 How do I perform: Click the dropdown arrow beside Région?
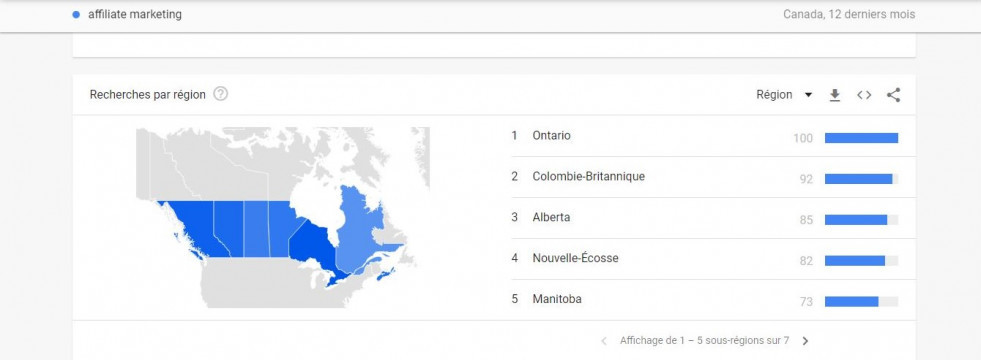[808, 95]
